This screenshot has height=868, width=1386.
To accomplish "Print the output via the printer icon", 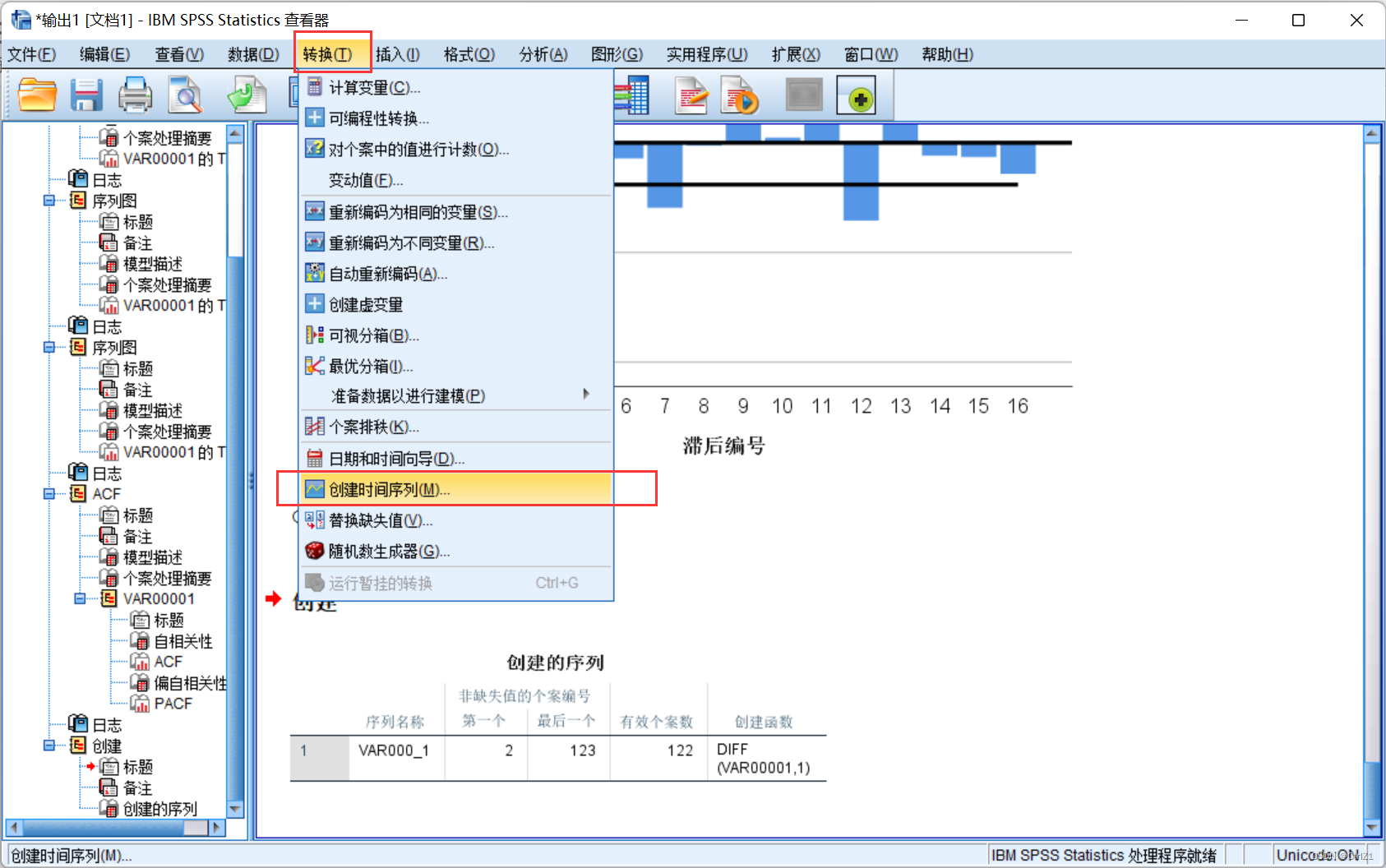I will [x=136, y=95].
